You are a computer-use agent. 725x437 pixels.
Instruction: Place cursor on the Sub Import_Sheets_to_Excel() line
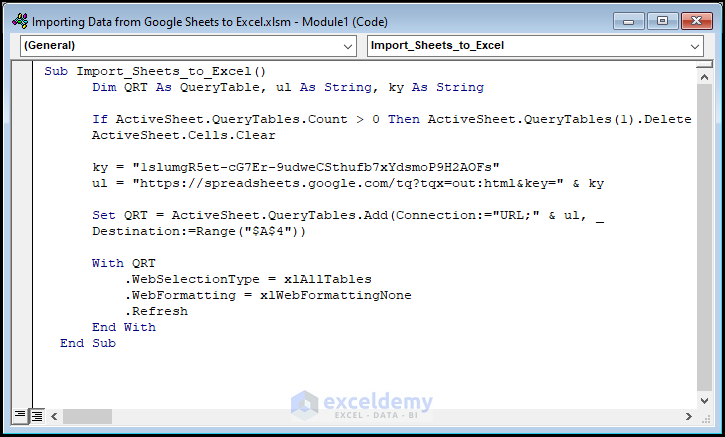[x=155, y=72]
